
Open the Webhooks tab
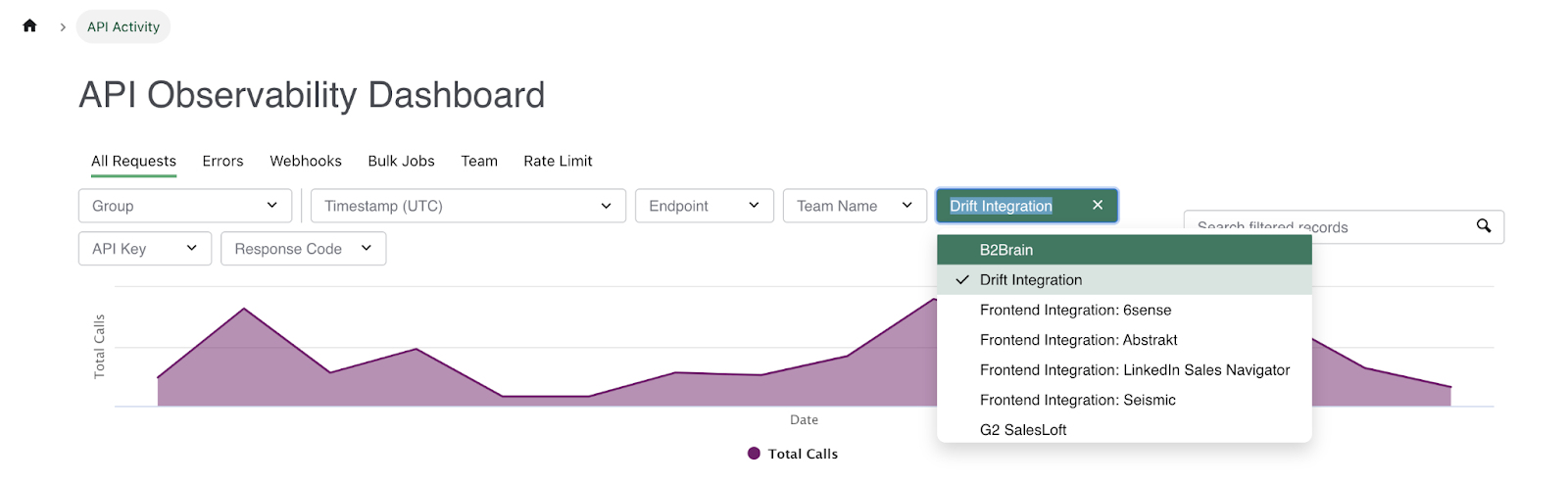click(306, 161)
